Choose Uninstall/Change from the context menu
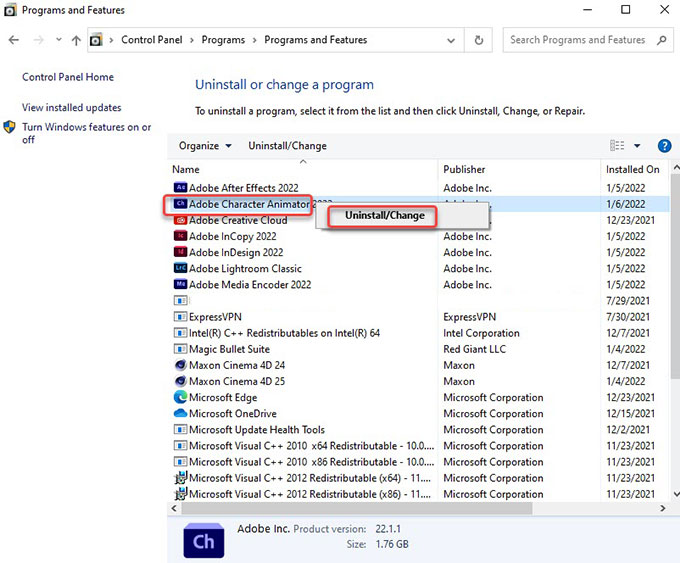The width and height of the screenshot is (680, 563). coord(384,216)
